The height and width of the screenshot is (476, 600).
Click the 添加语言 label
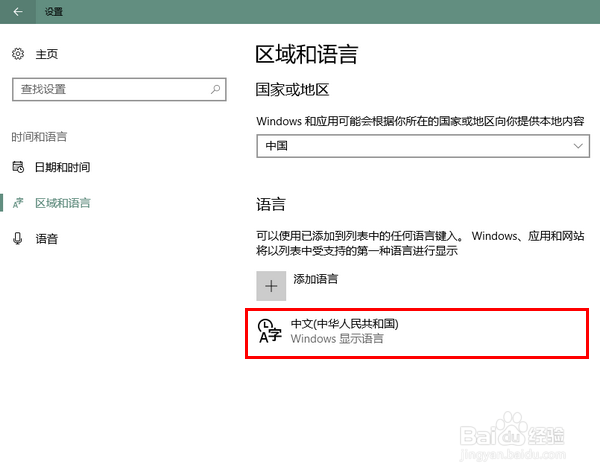click(x=316, y=279)
